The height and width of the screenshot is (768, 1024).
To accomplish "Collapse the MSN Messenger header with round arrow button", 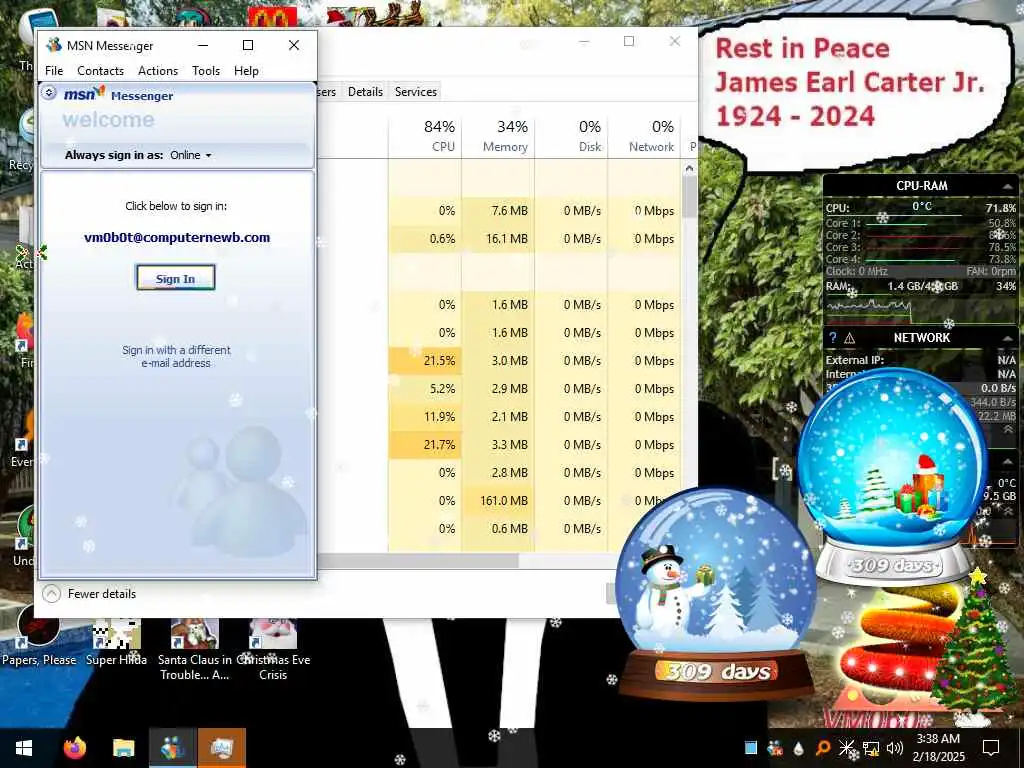I will click(x=49, y=93).
